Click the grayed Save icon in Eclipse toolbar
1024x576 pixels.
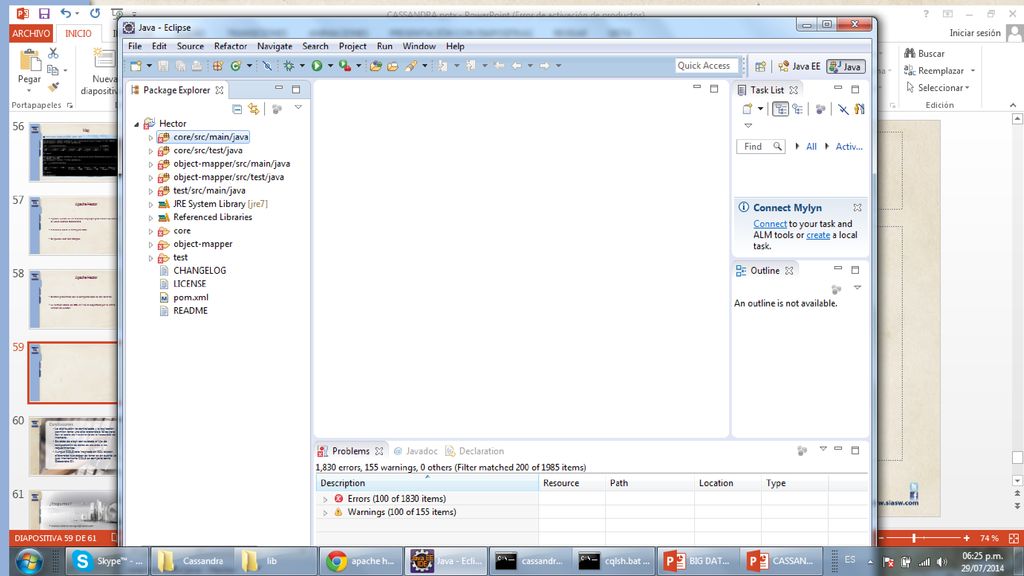[x=163, y=66]
